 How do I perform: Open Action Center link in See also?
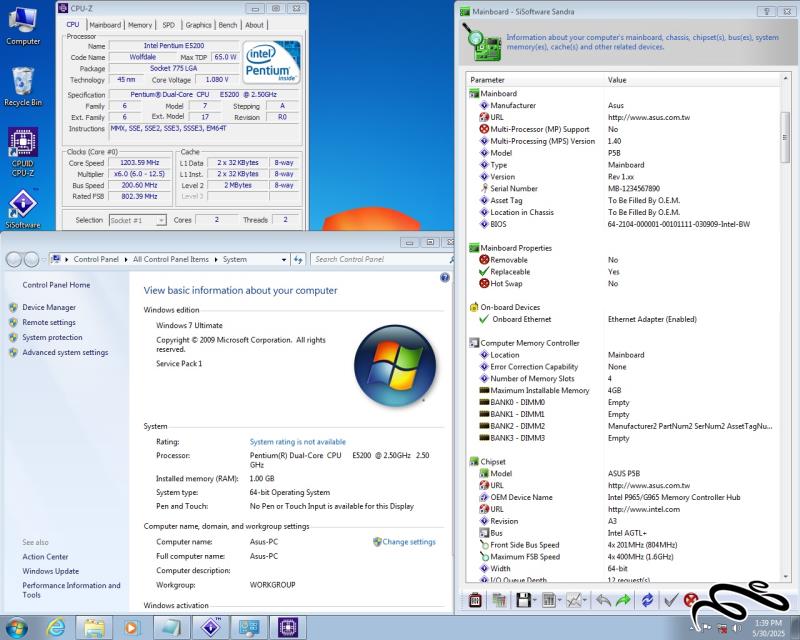point(45,557)
